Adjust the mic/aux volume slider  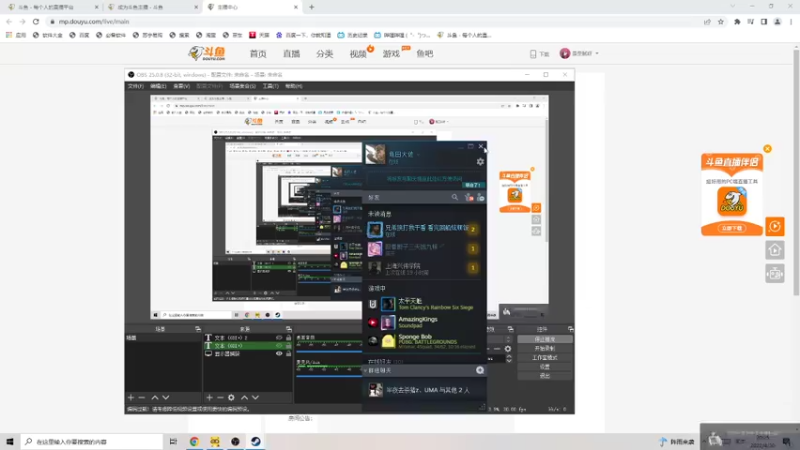[x=329, y=376]
